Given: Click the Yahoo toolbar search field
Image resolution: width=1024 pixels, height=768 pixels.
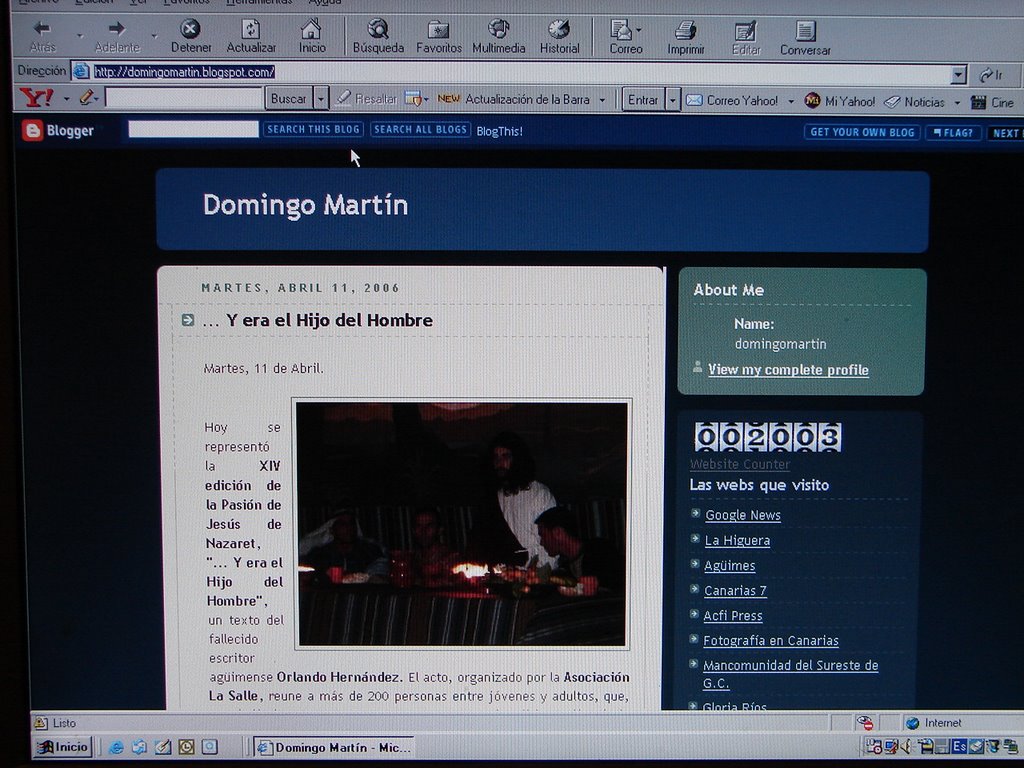Looking at the screenshot, I should tap(184, 98).
